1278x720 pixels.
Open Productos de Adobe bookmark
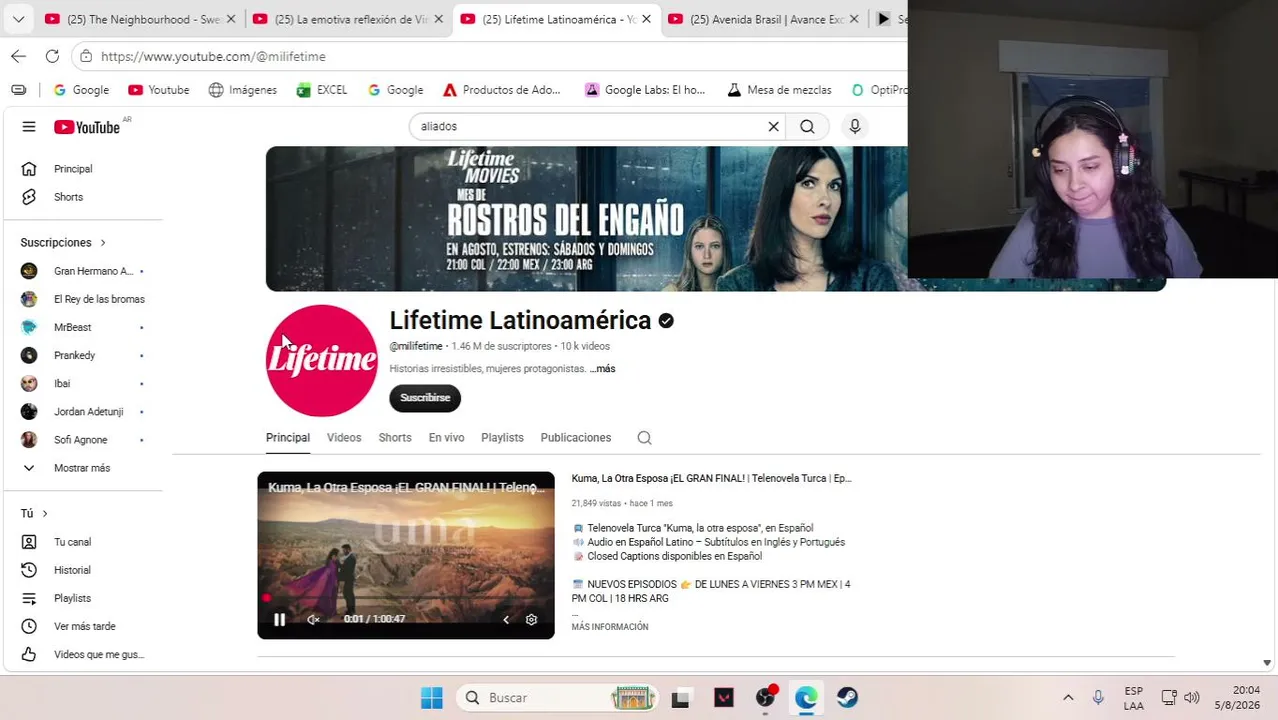501,90
